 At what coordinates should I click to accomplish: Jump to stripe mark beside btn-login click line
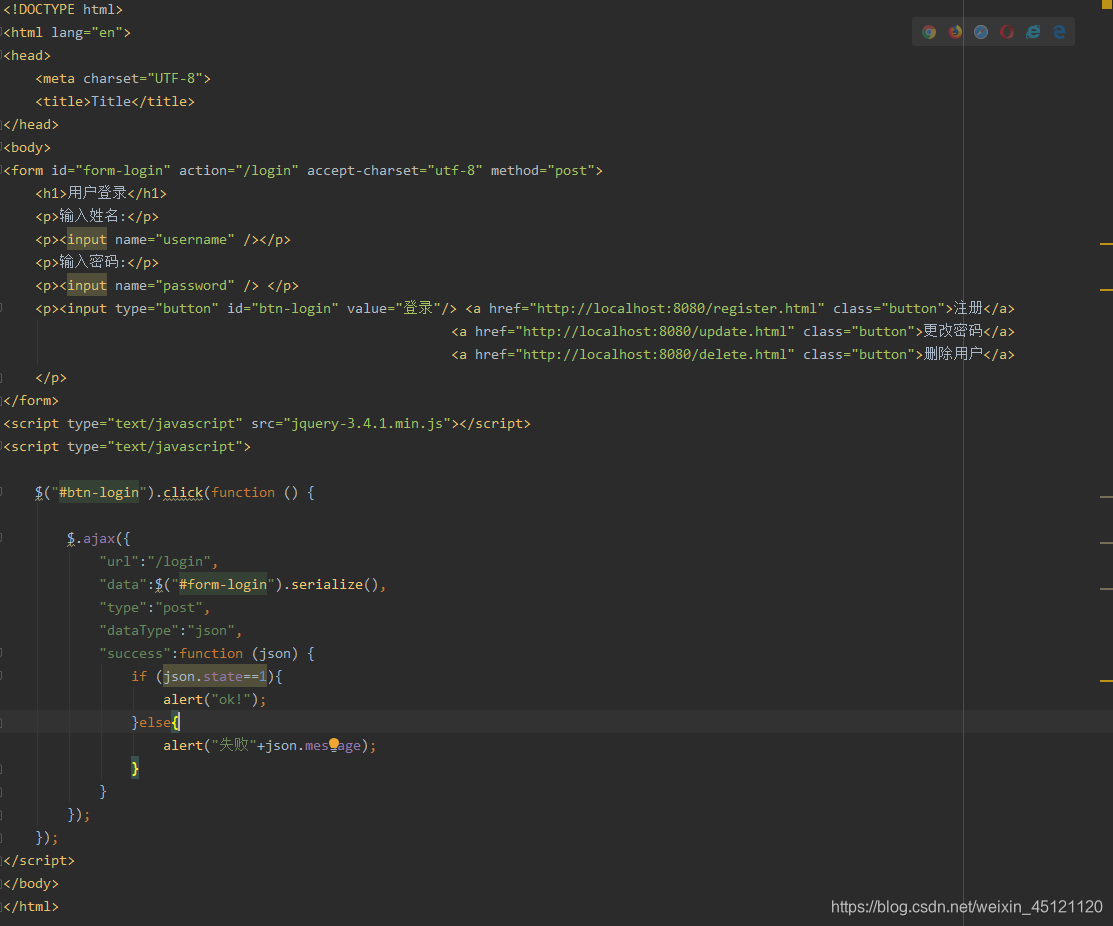[x=1106, y=497]
